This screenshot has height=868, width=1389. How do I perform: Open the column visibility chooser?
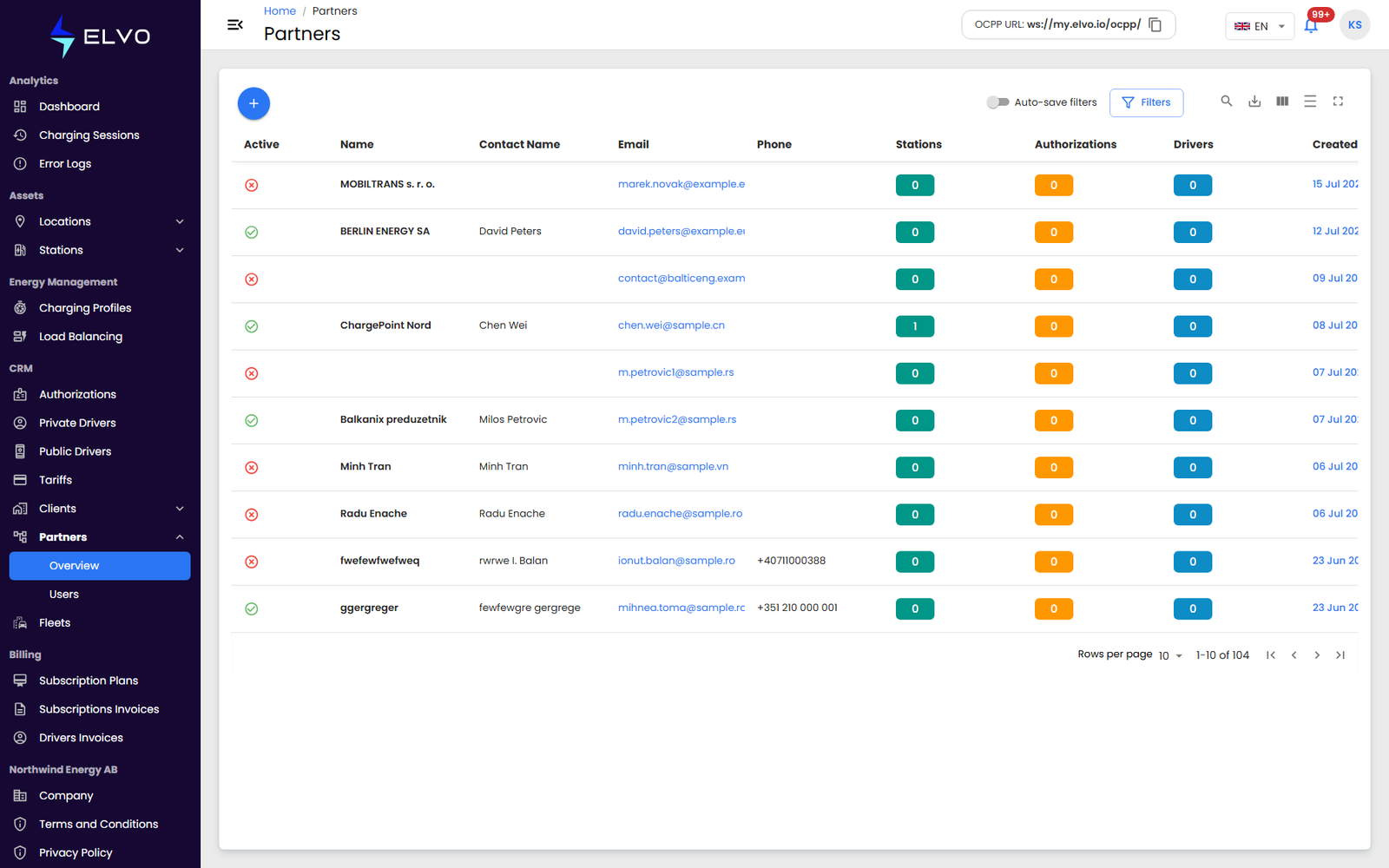tap(1282, 102)
